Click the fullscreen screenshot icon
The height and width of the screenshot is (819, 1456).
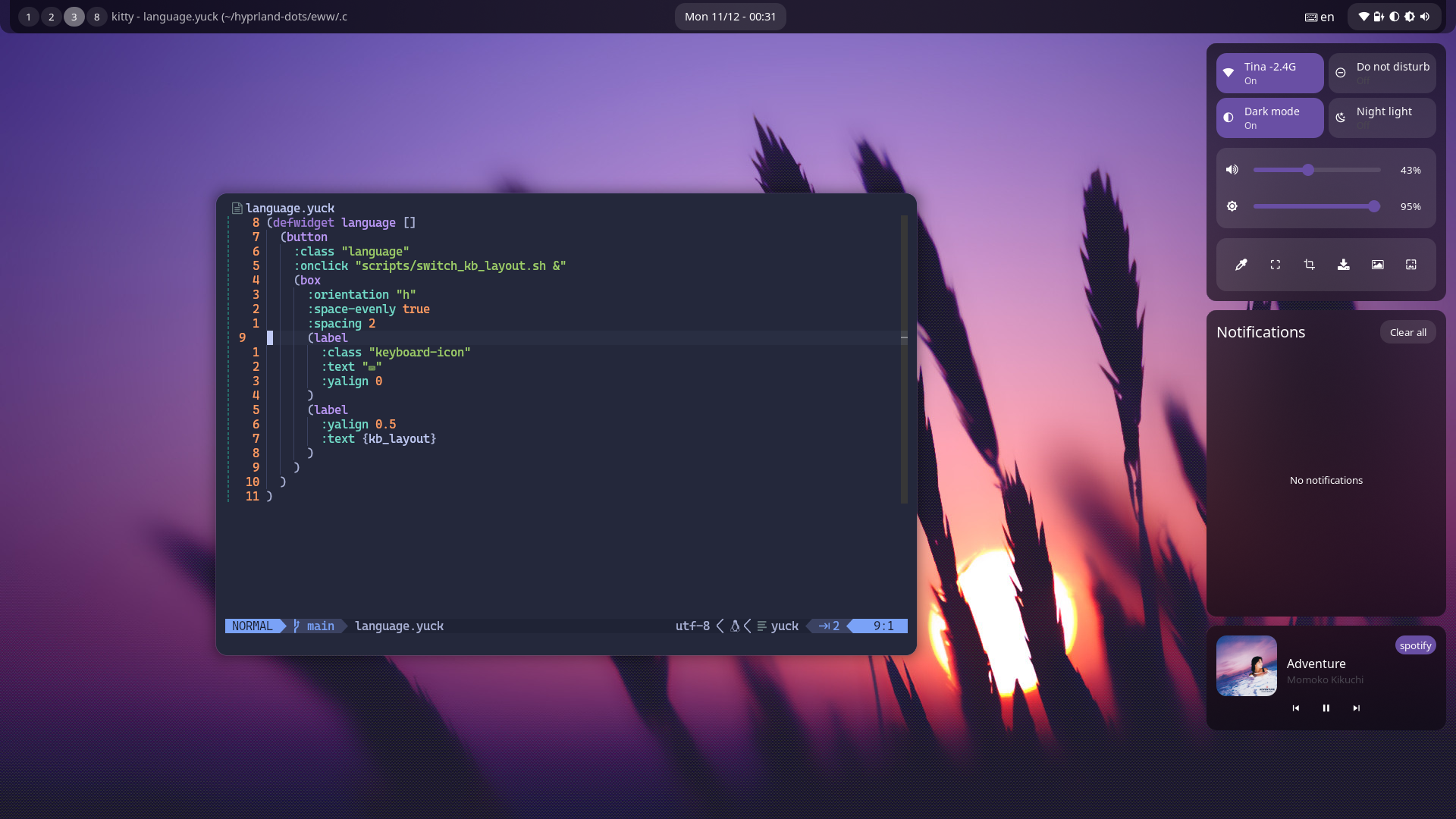(x=1275, y=265)
